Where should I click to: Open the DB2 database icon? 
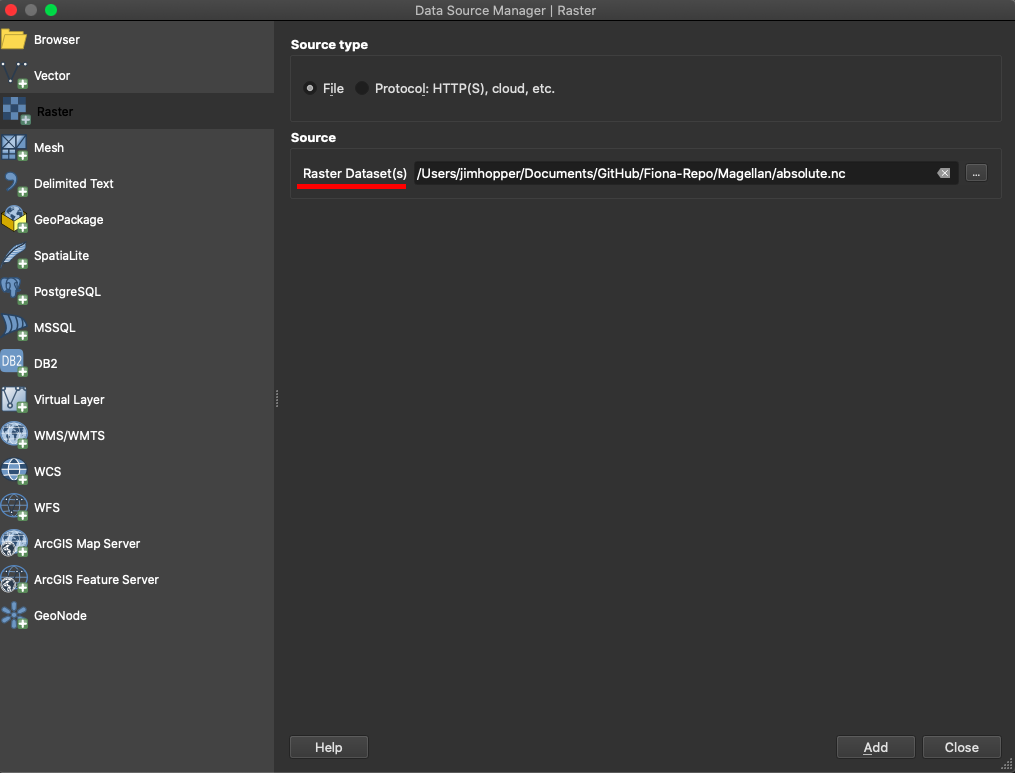15,364
